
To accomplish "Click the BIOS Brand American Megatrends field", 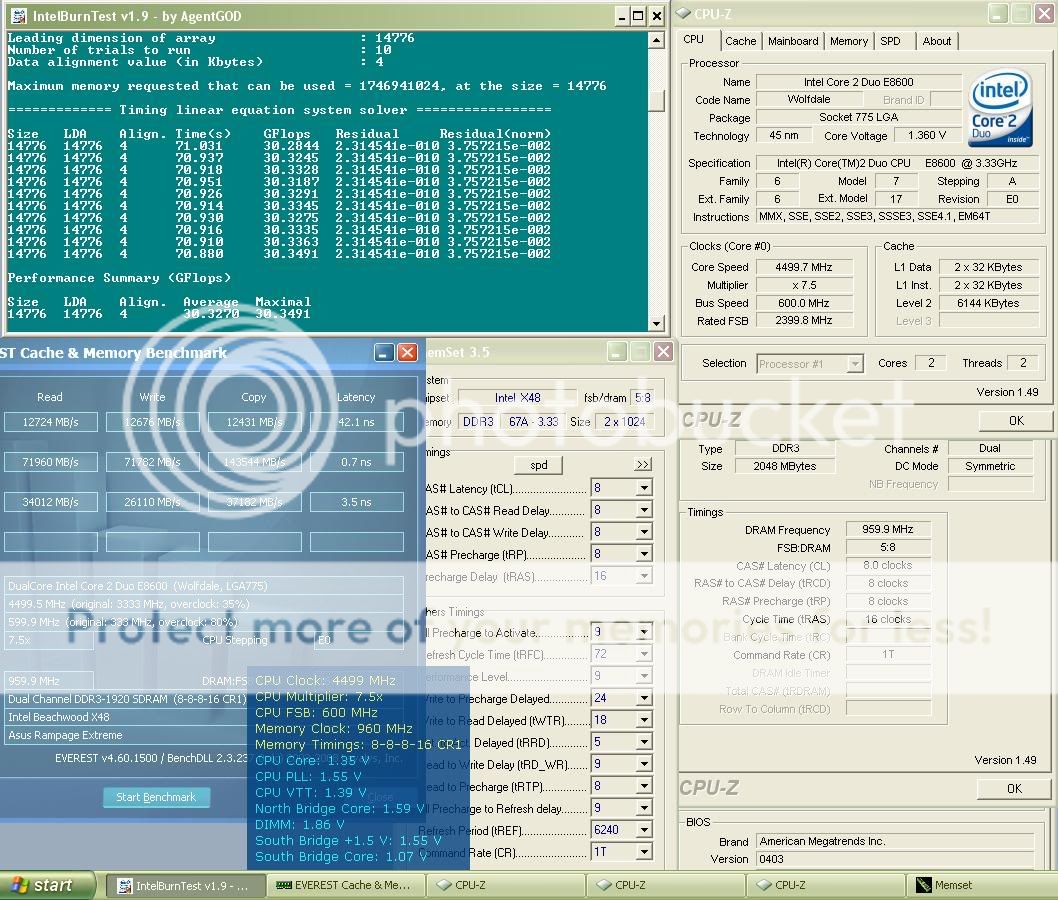I will [x=895, y=841].
